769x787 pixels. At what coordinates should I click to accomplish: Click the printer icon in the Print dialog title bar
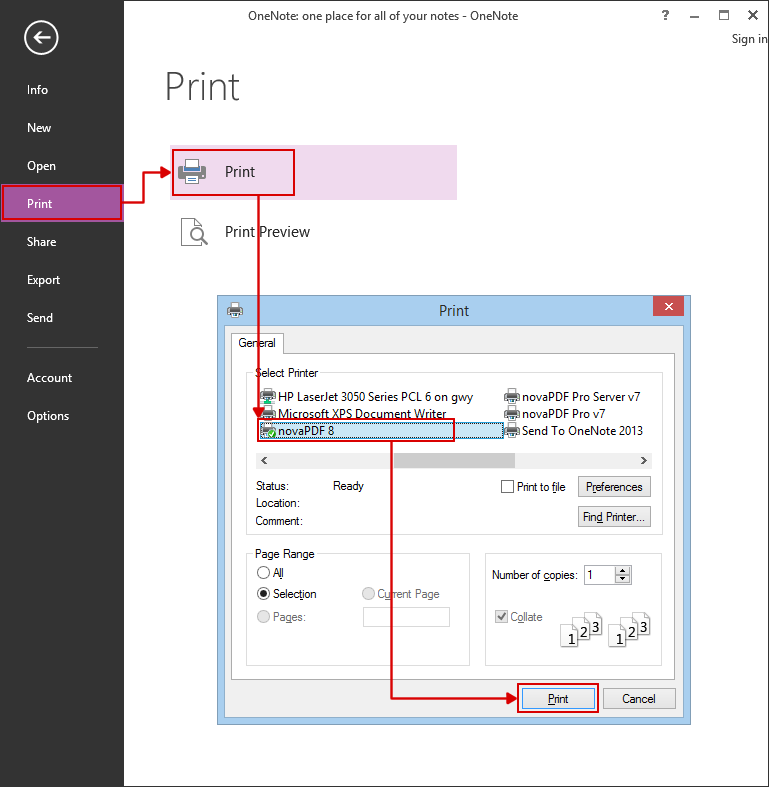(x=235, y=310)
